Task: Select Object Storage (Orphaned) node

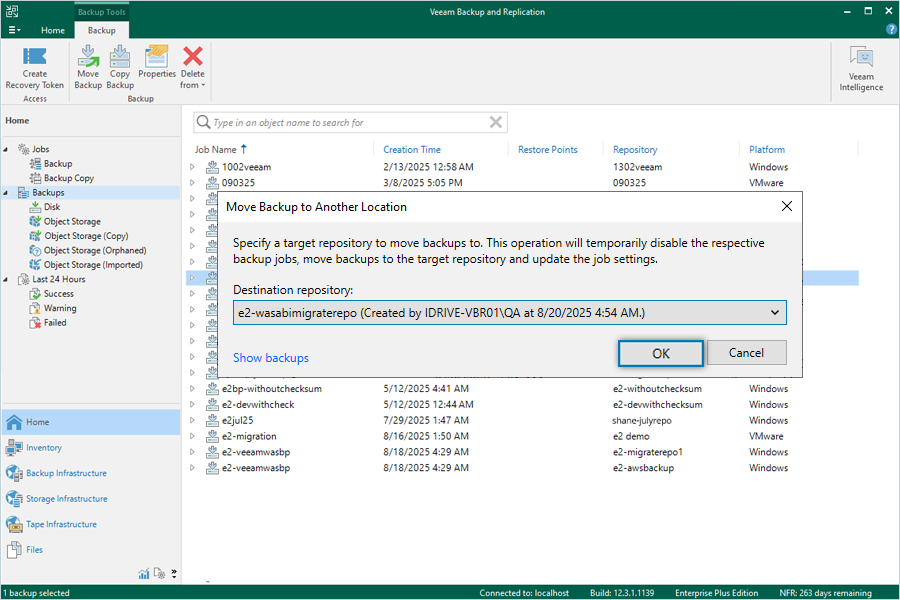Action: click(x=95, y=250)
